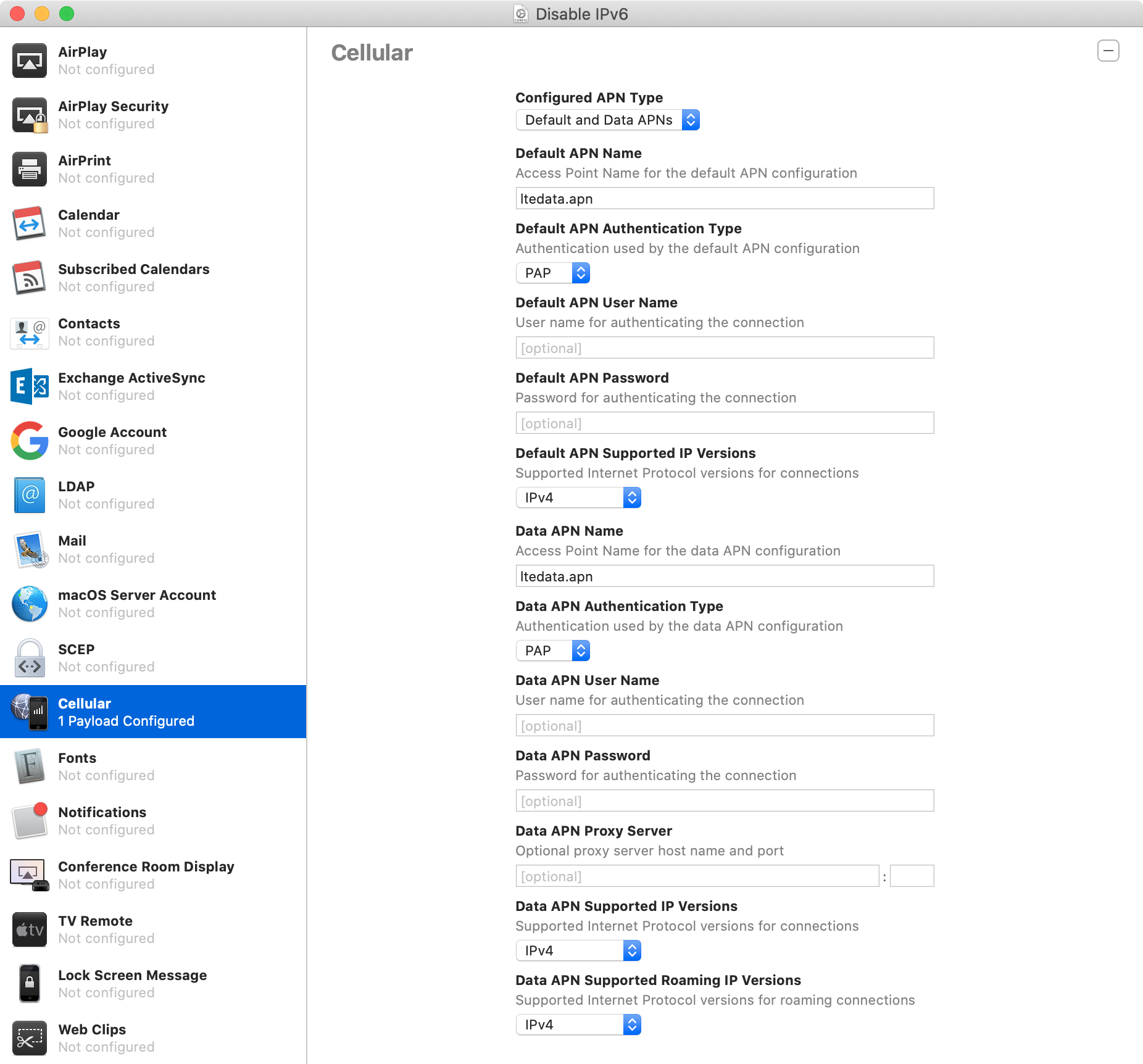This screenshot has width=1143, height=1064.
Task: Open Data APN Supported IP Versions dropdown
Action: point(578,950)
